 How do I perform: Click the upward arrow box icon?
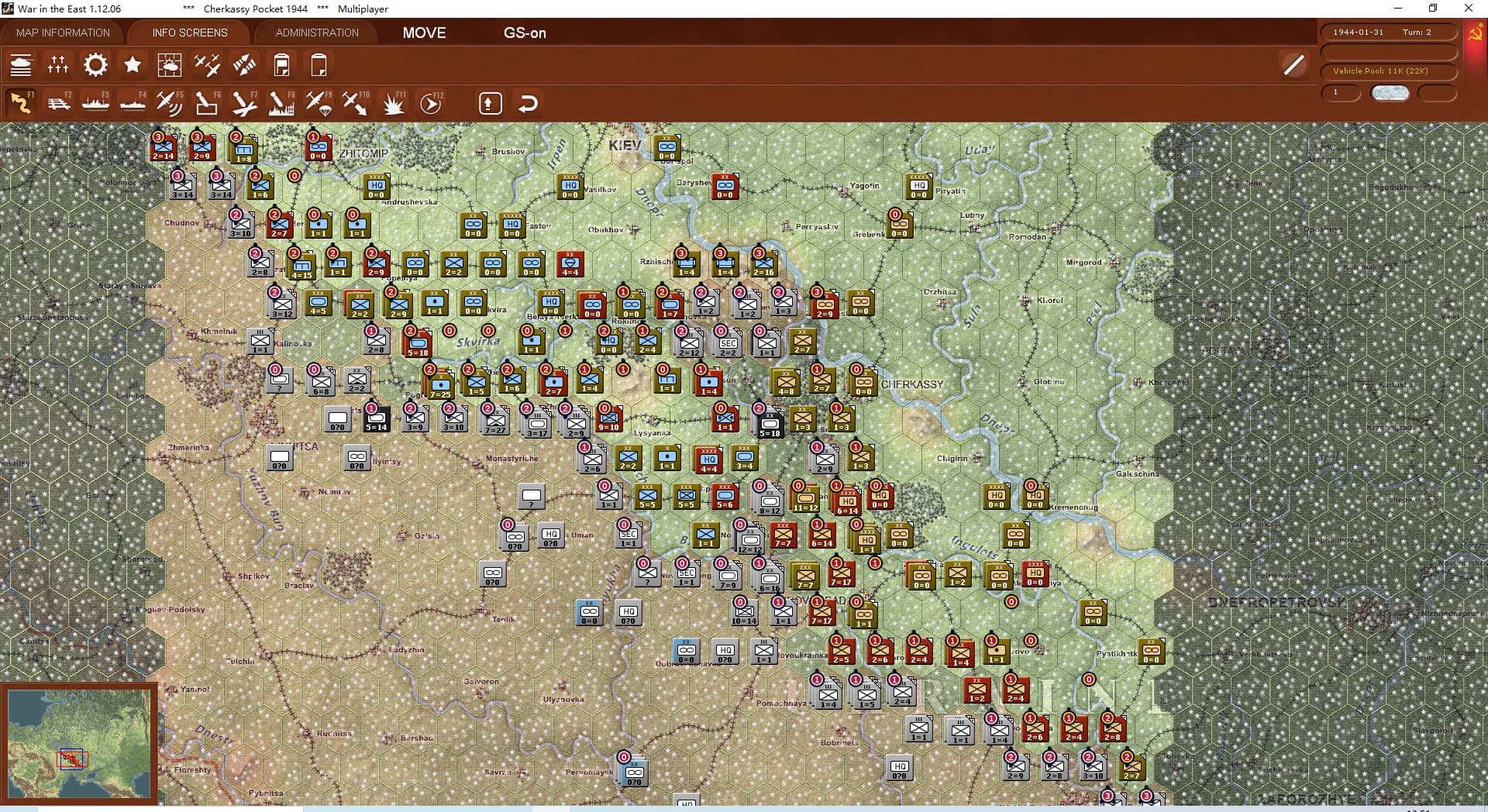[491, 103]
